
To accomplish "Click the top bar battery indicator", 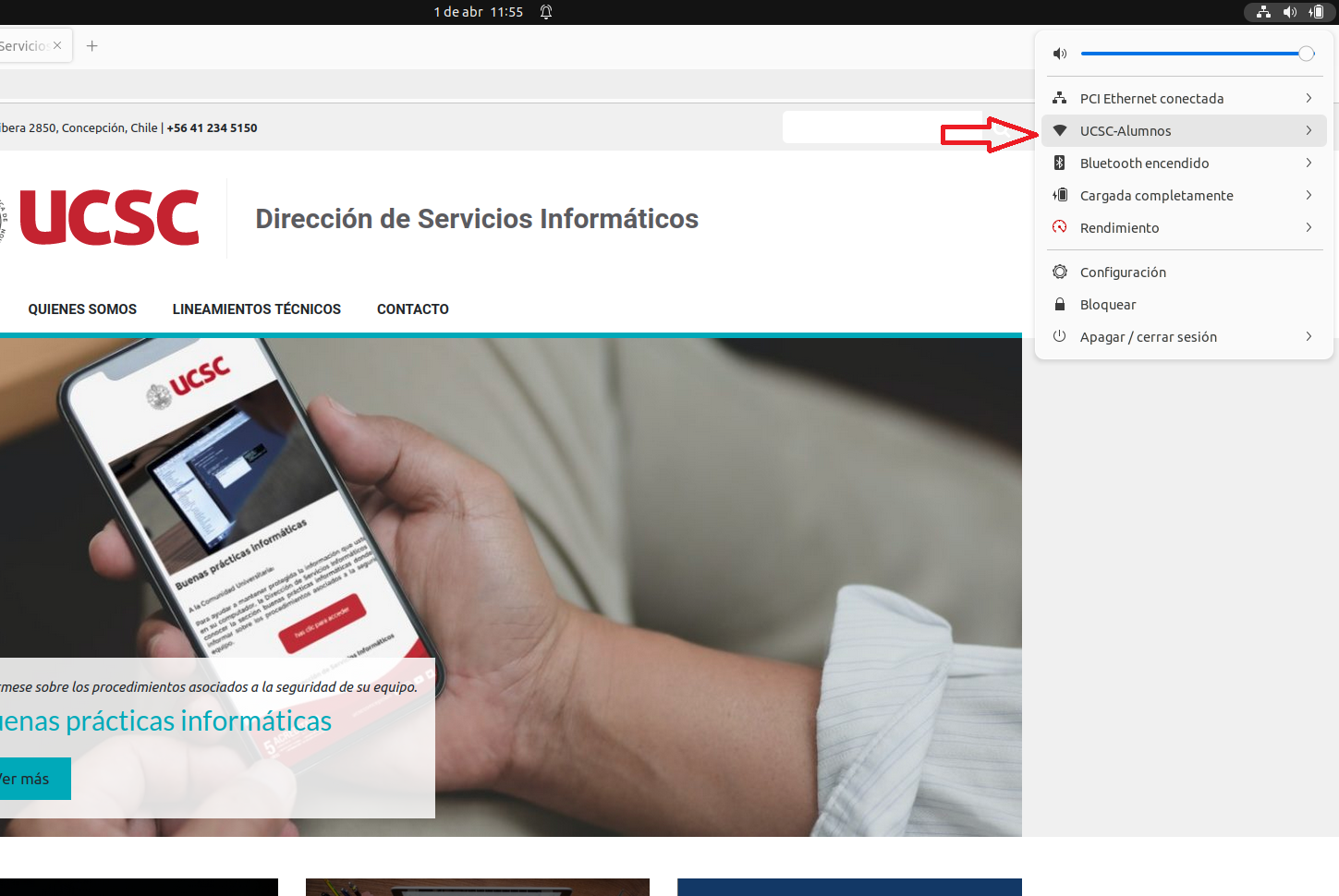I will 1317,12.
